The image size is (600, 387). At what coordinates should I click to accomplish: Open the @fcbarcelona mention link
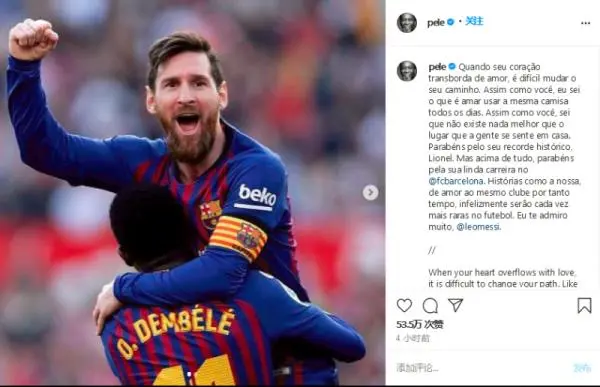(456, 181)
